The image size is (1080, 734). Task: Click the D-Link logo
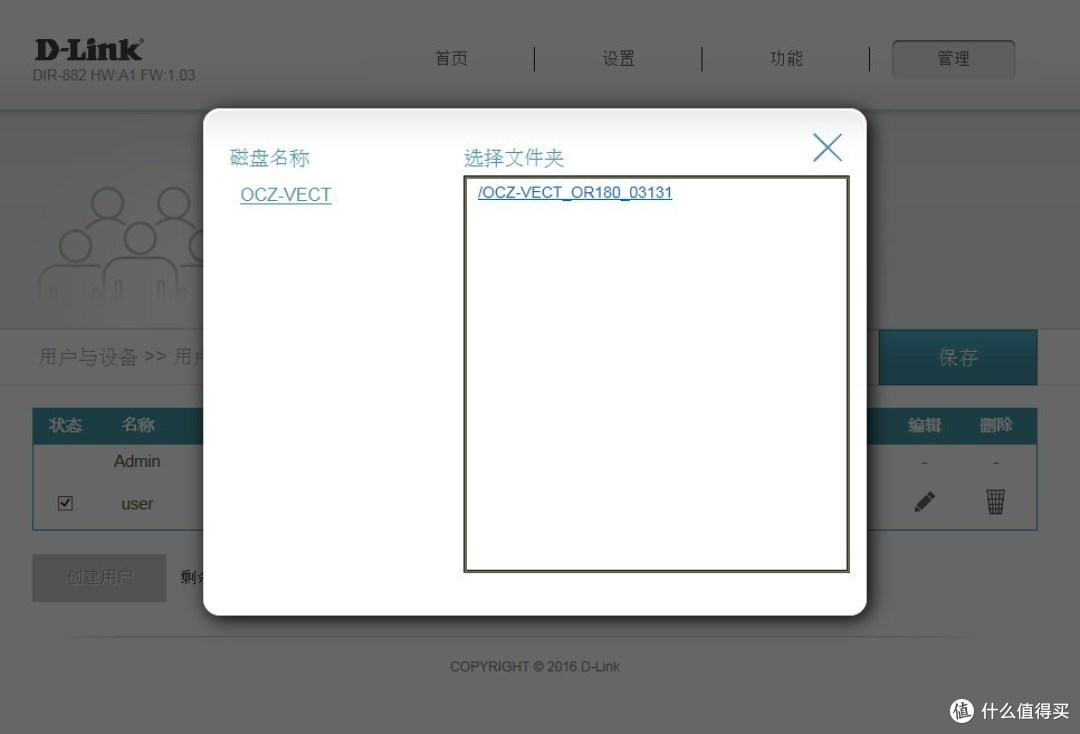(x=89, y=50)
